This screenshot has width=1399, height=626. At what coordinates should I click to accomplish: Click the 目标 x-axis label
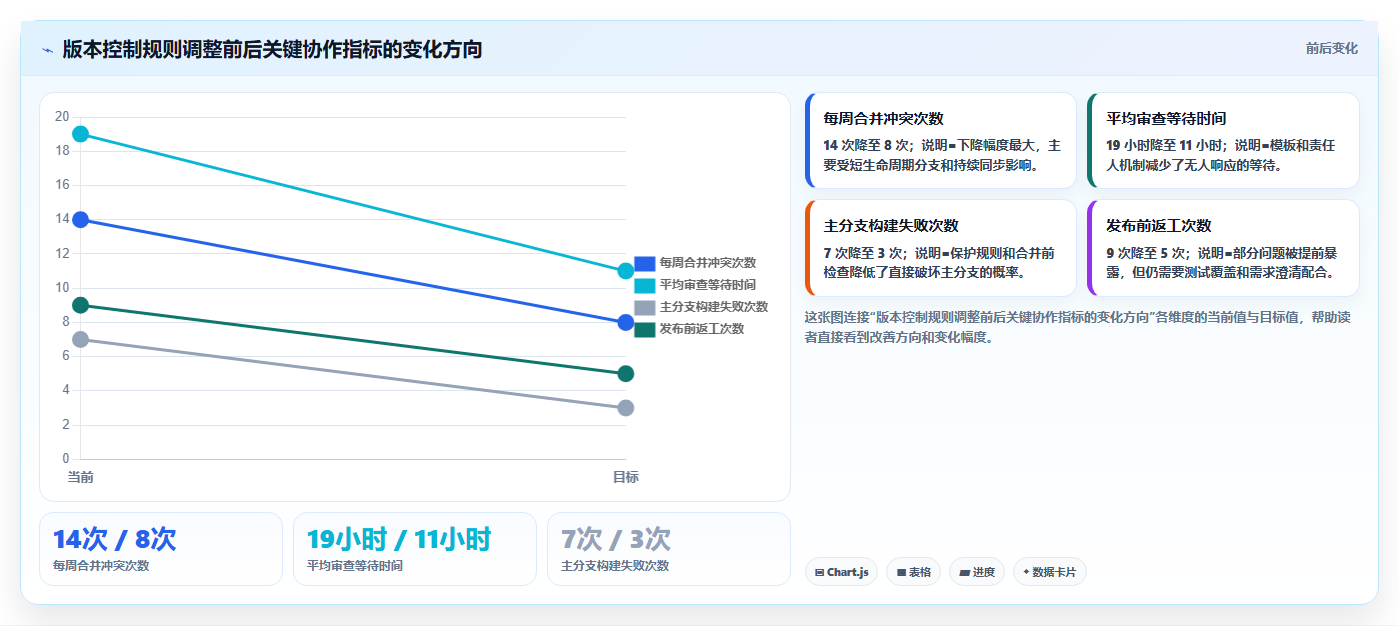point(626,477)
